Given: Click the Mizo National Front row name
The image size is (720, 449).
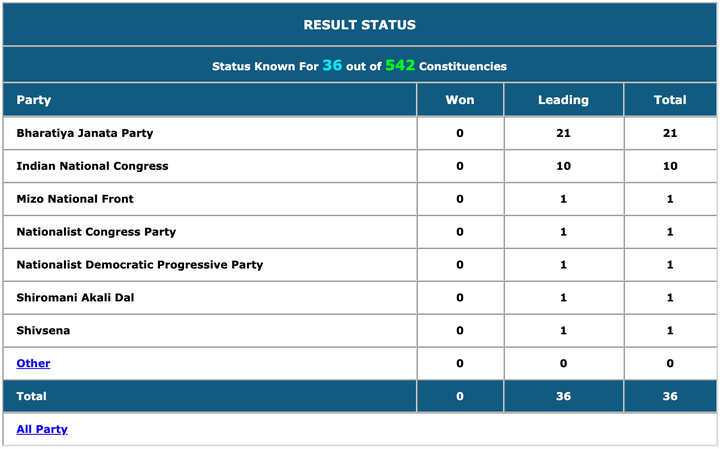Looking at the screenshot, I should (x=75, y=199).
